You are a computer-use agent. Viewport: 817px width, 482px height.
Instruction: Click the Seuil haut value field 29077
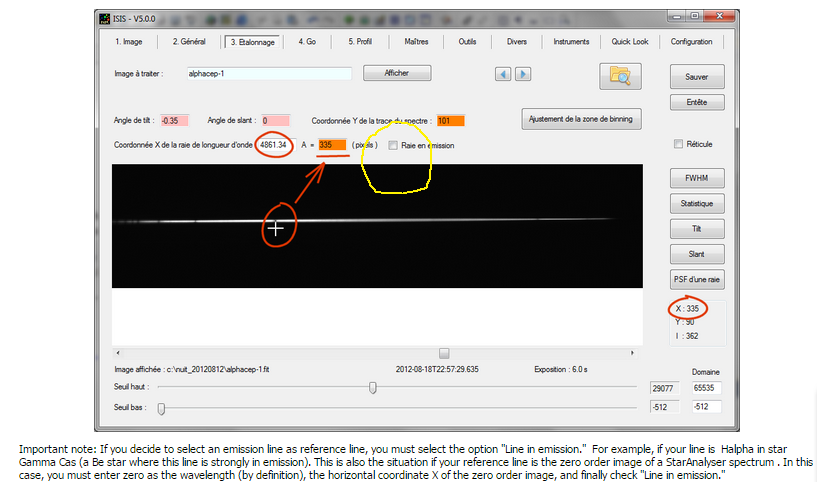665,388
